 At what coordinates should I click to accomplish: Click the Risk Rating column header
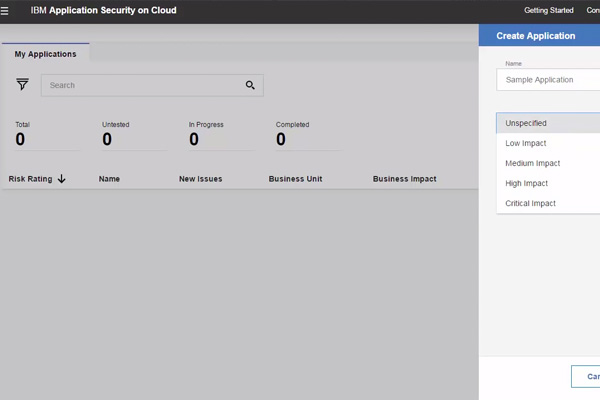(x=30, y=179)
